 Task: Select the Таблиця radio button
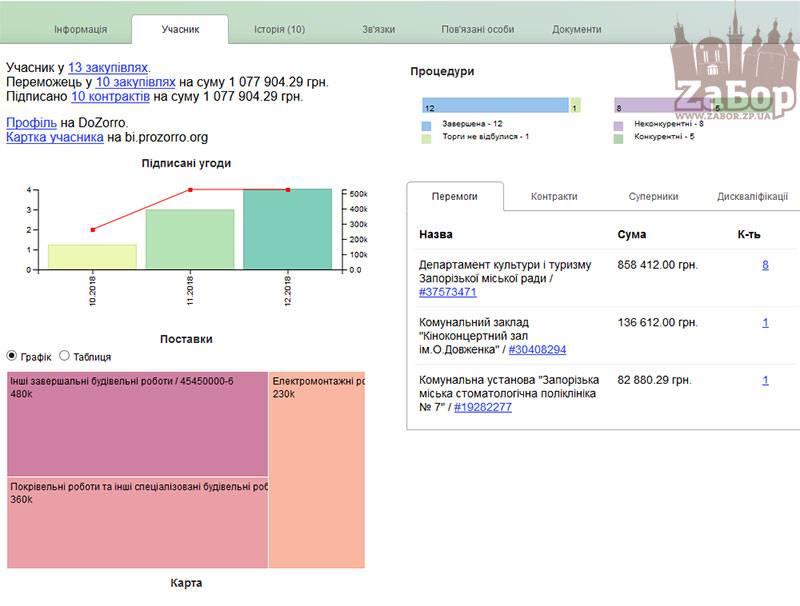65,355
